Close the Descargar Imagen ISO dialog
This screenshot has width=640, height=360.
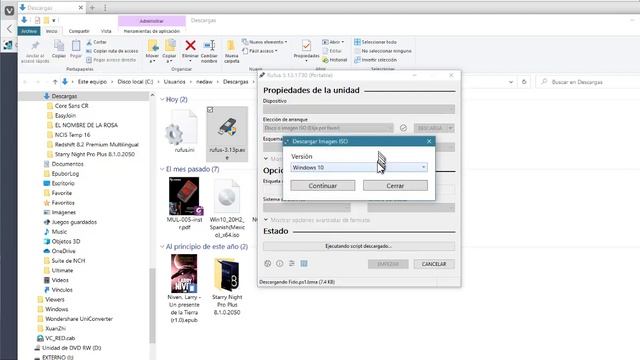[x=429, y=141]
